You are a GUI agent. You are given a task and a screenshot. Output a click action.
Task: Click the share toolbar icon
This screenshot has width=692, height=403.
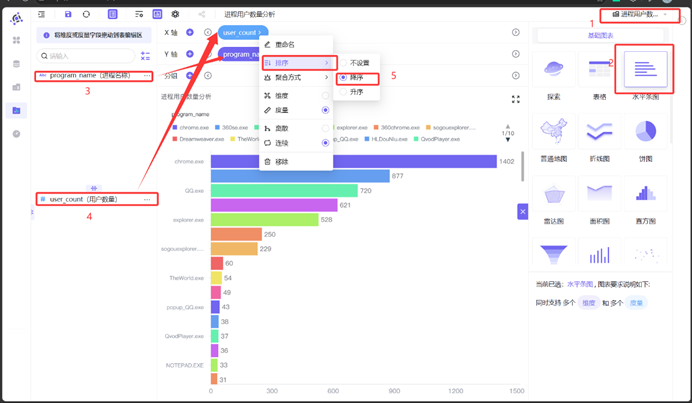pos(202,14)
